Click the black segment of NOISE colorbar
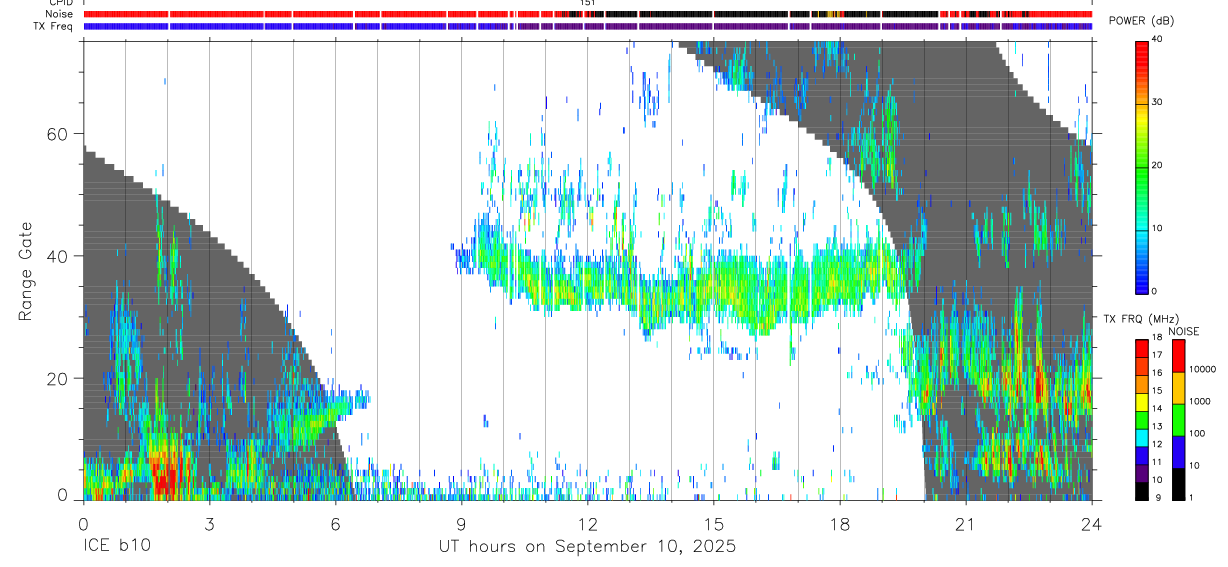1228x567 pixels. click(1177, 483)
